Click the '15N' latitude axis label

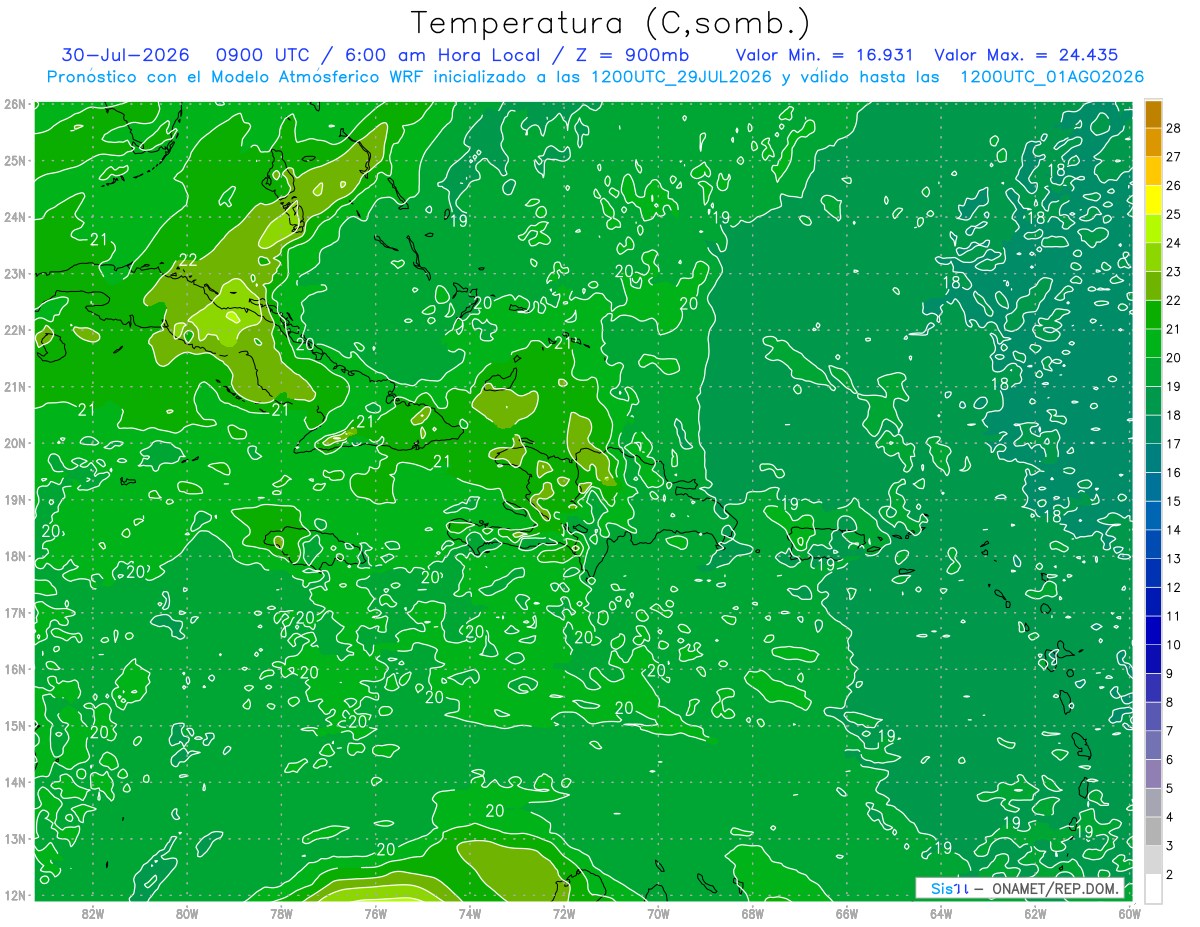point(15,725)
